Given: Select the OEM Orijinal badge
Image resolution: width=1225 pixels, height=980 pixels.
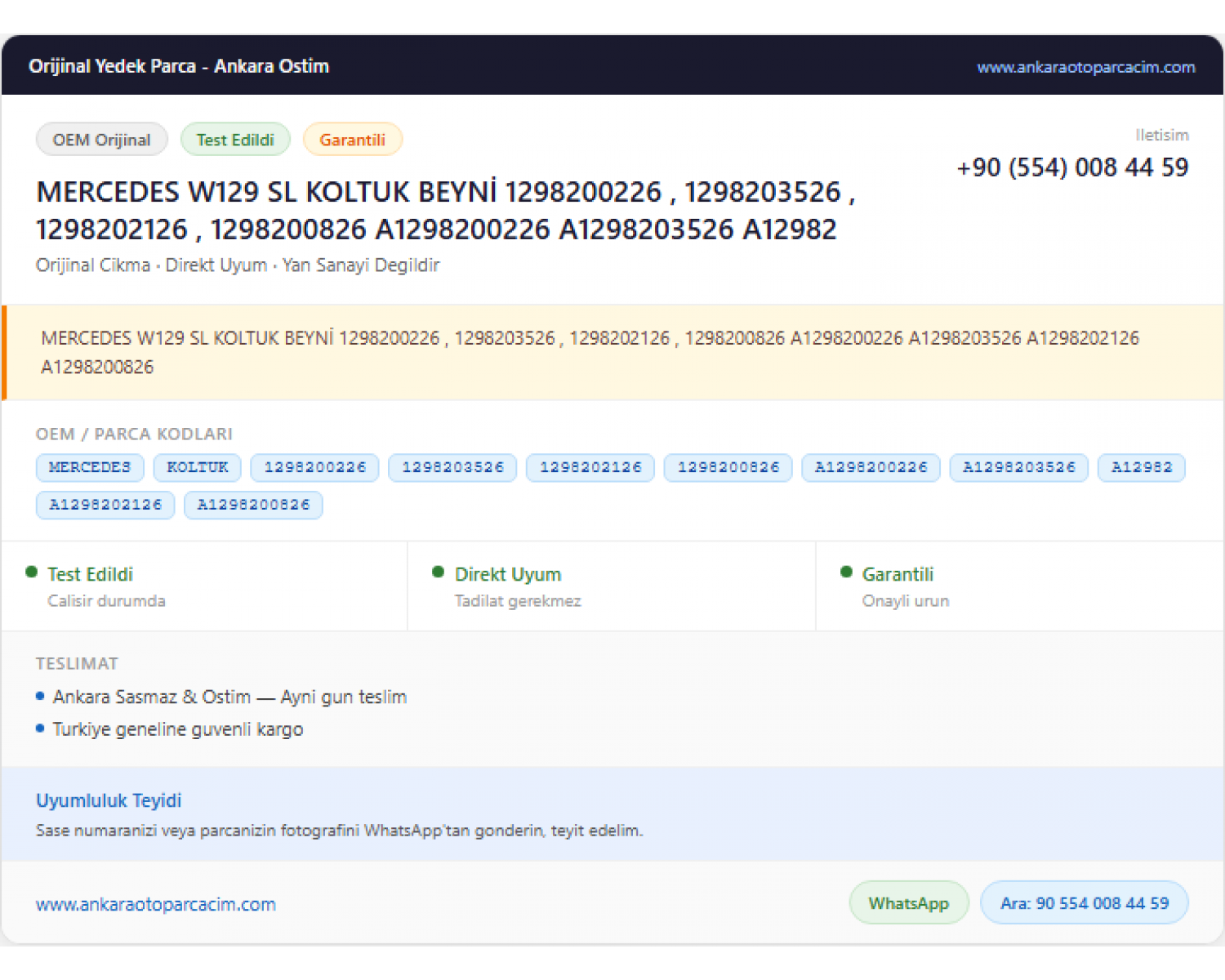Looking at the screenshot, I should click(102, 140).
